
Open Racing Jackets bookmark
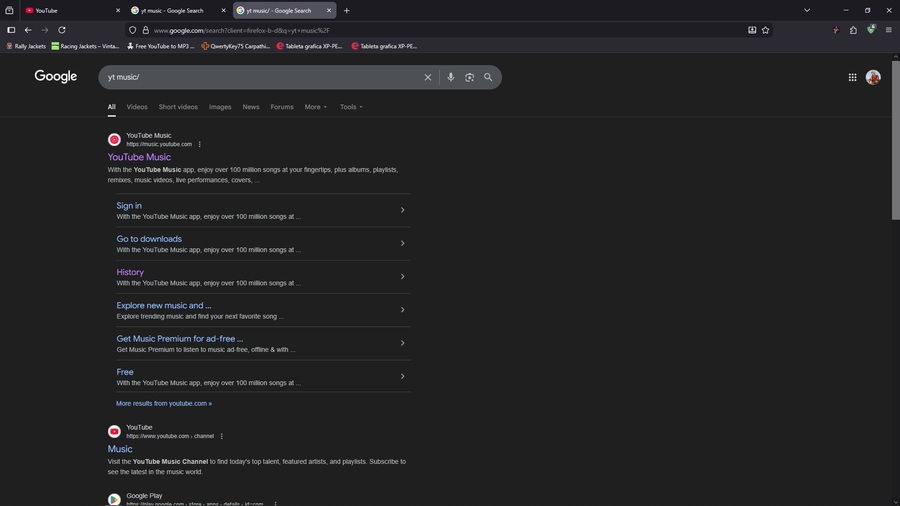coord(85,46)
